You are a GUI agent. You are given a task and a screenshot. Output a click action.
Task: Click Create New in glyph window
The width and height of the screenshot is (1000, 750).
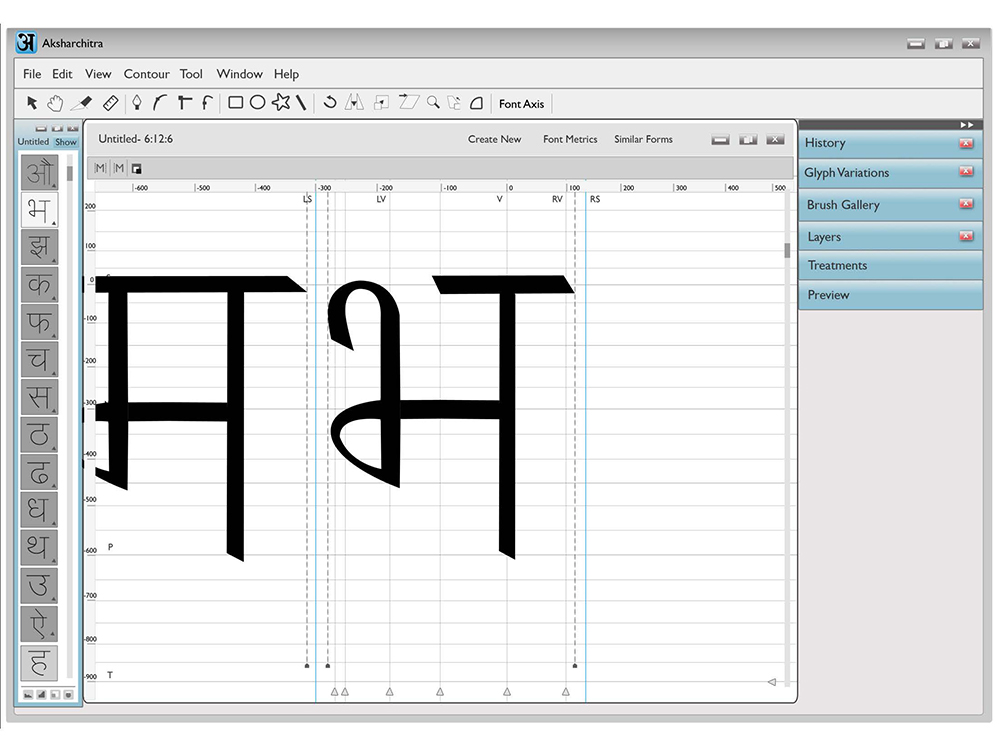click(x=494, y=139)
